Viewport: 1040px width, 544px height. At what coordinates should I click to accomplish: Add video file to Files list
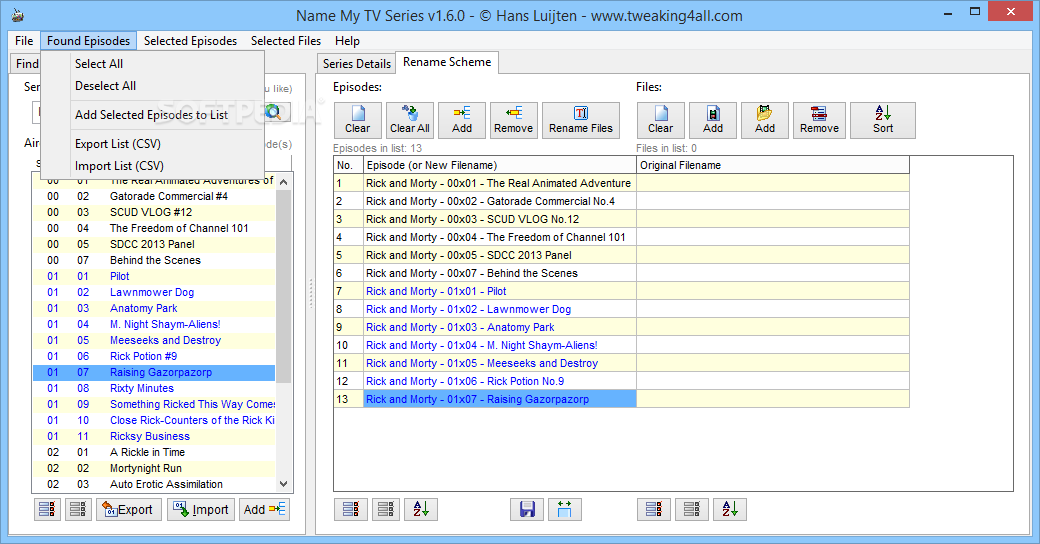(x=713, y=120)
